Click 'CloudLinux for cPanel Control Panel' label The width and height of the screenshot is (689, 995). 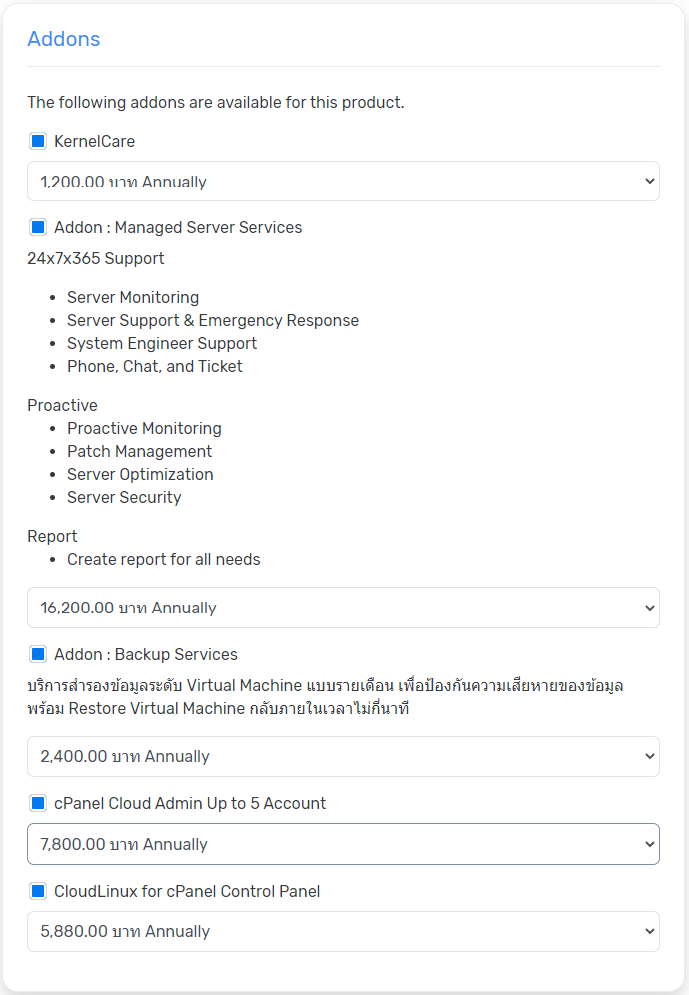pyautogui.click(x=187, y=891)
